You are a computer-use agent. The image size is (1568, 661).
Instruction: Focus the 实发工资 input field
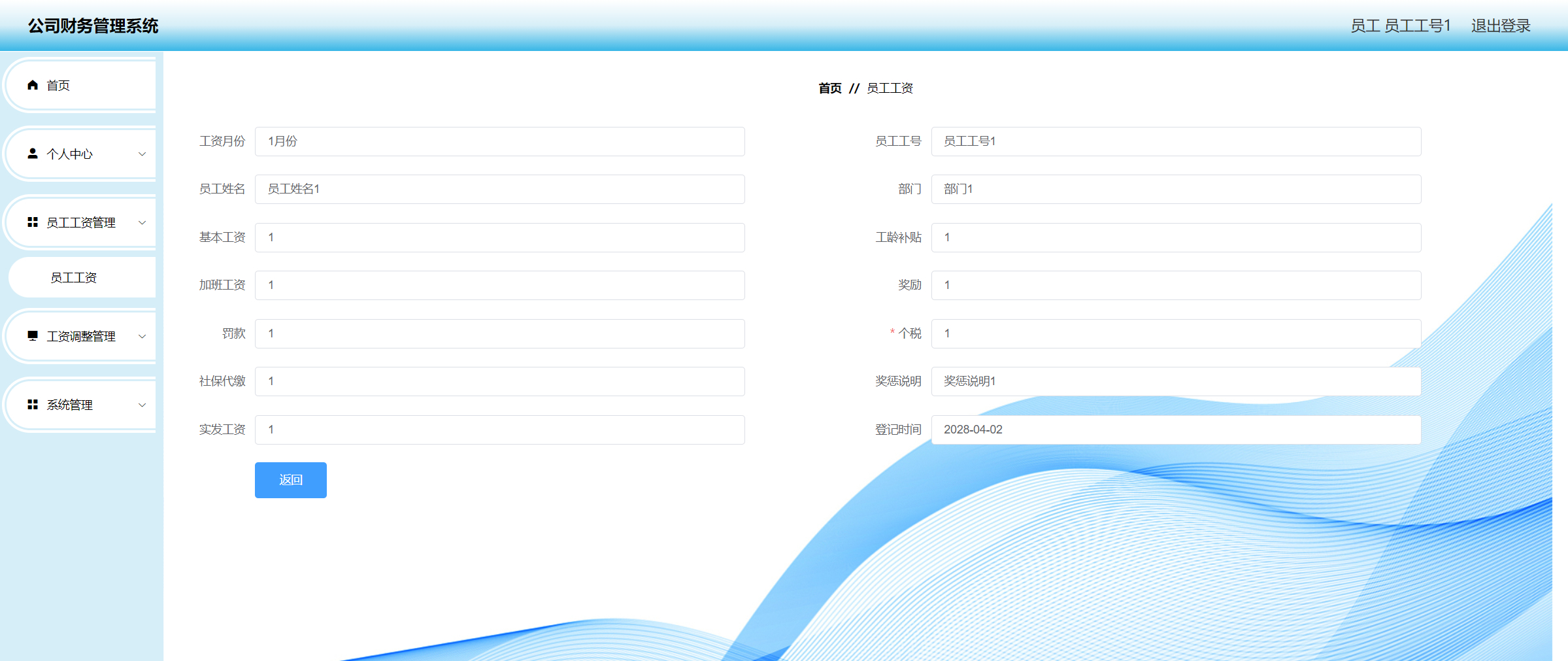(500, 430)
